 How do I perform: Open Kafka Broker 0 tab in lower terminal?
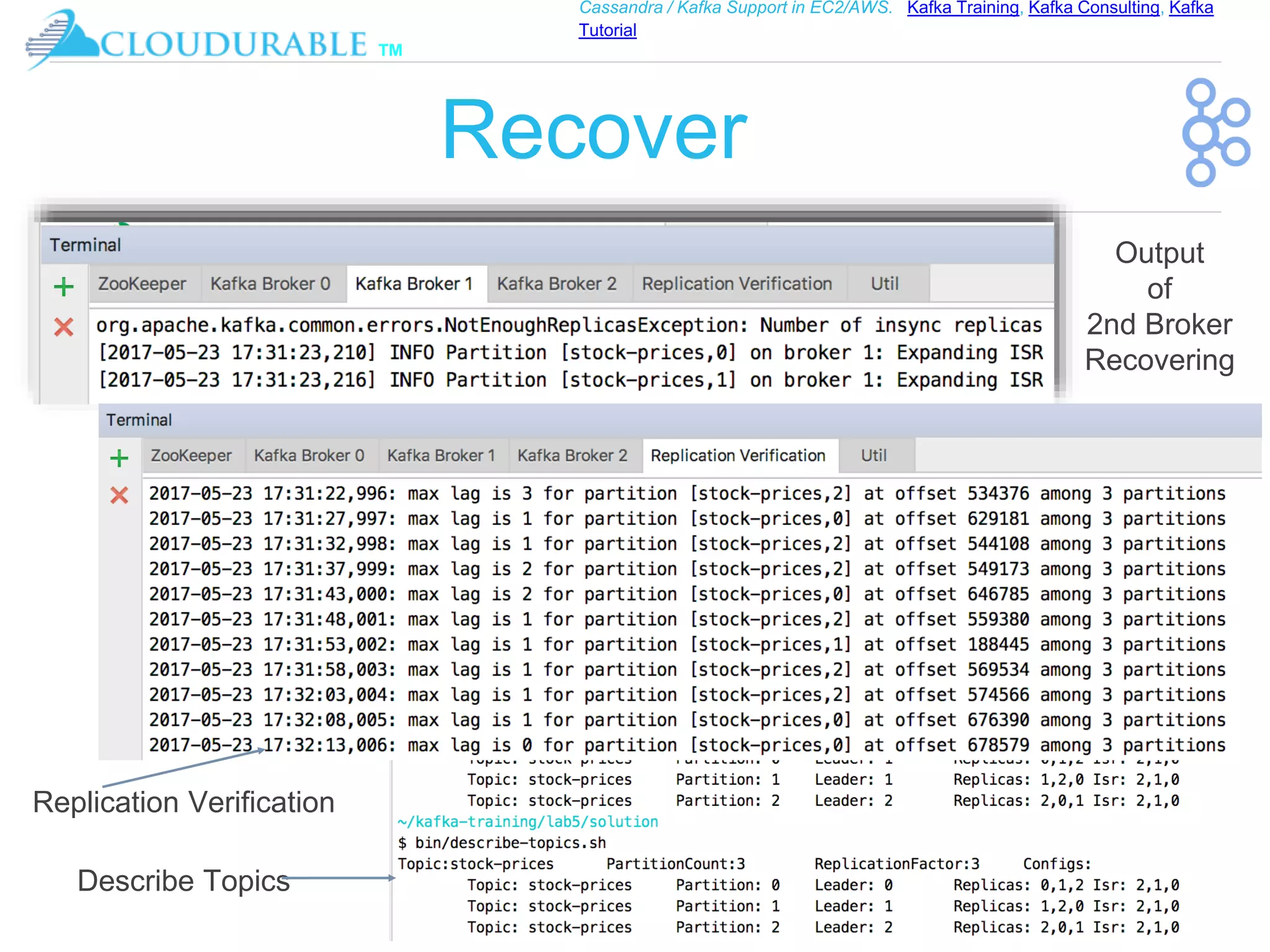[x=309, y=456]
